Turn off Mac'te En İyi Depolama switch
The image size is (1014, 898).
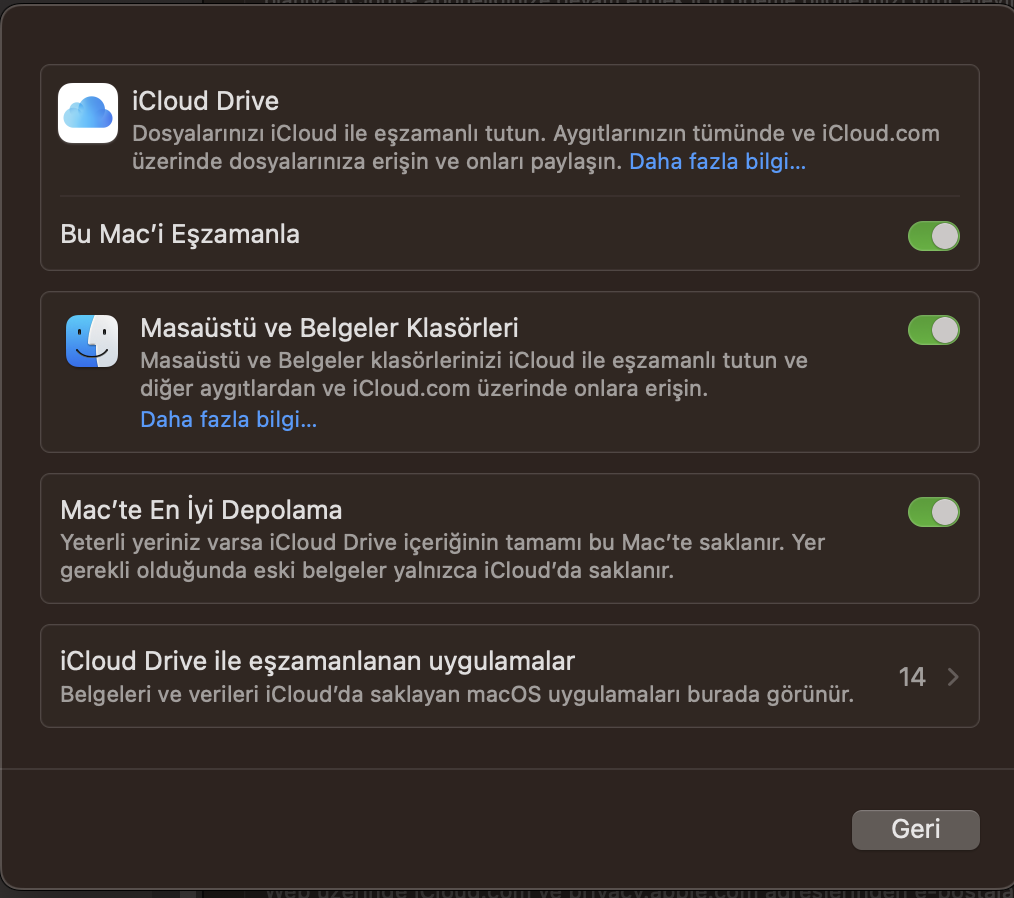(x=933, y=512)
